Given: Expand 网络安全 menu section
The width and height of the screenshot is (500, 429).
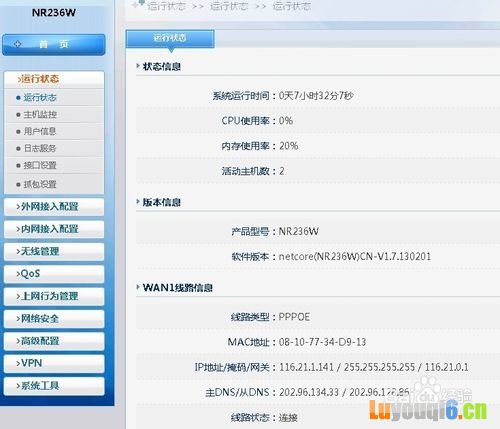Looking at the screenshot, I should [x=54, y=319].
